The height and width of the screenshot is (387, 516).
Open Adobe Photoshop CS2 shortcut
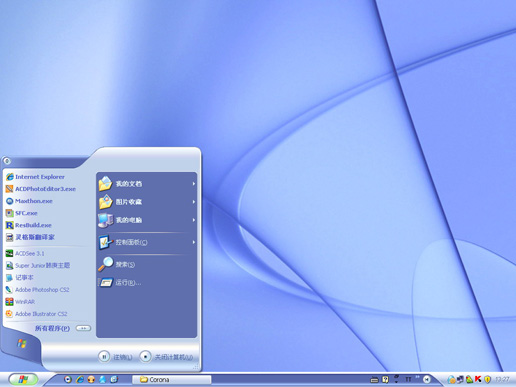[x=37, y=290]
